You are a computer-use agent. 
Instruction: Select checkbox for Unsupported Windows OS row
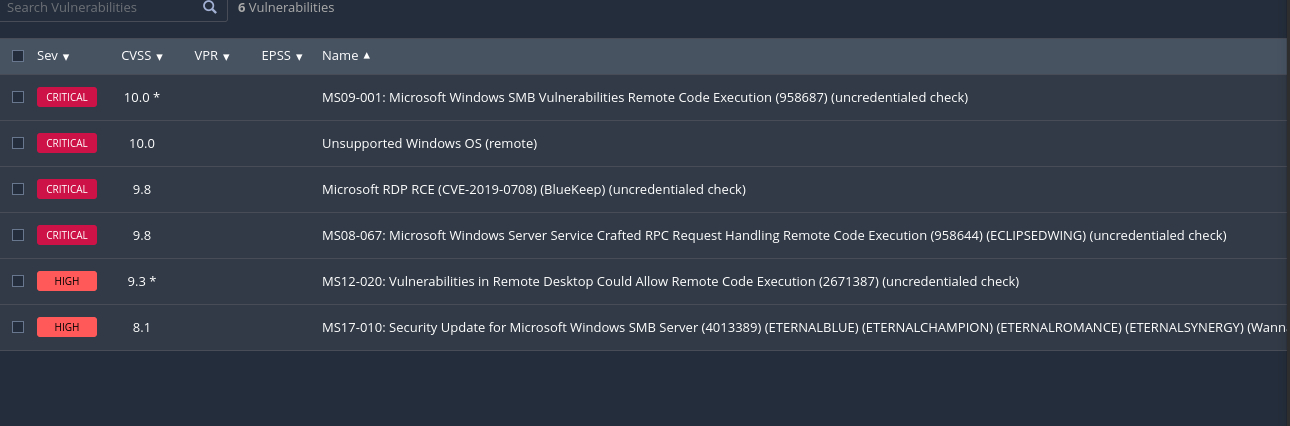pyautogui.click(x=18, y=143)
